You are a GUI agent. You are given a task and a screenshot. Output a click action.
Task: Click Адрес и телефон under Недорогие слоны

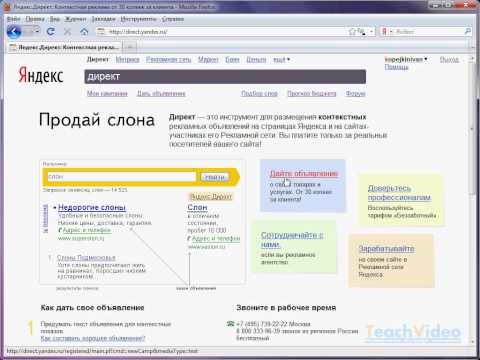tap(87, 230)
